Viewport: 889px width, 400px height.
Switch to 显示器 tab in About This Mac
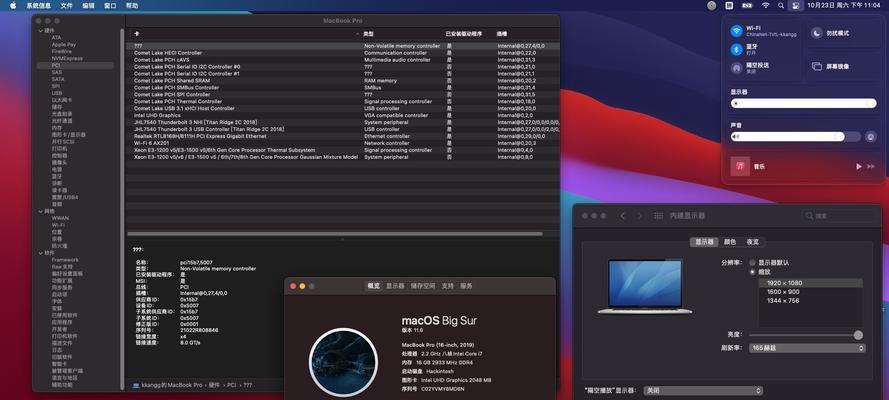395,286
